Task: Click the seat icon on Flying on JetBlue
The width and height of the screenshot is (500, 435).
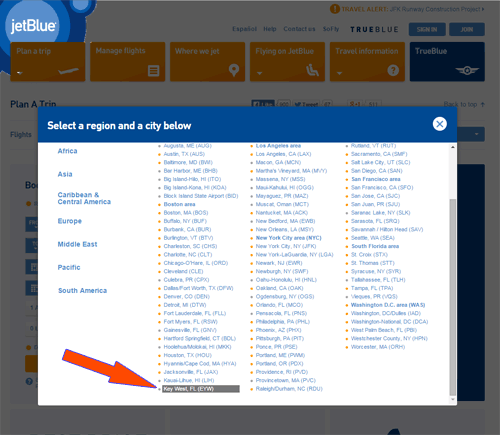Action: click(x=312, y=70)
